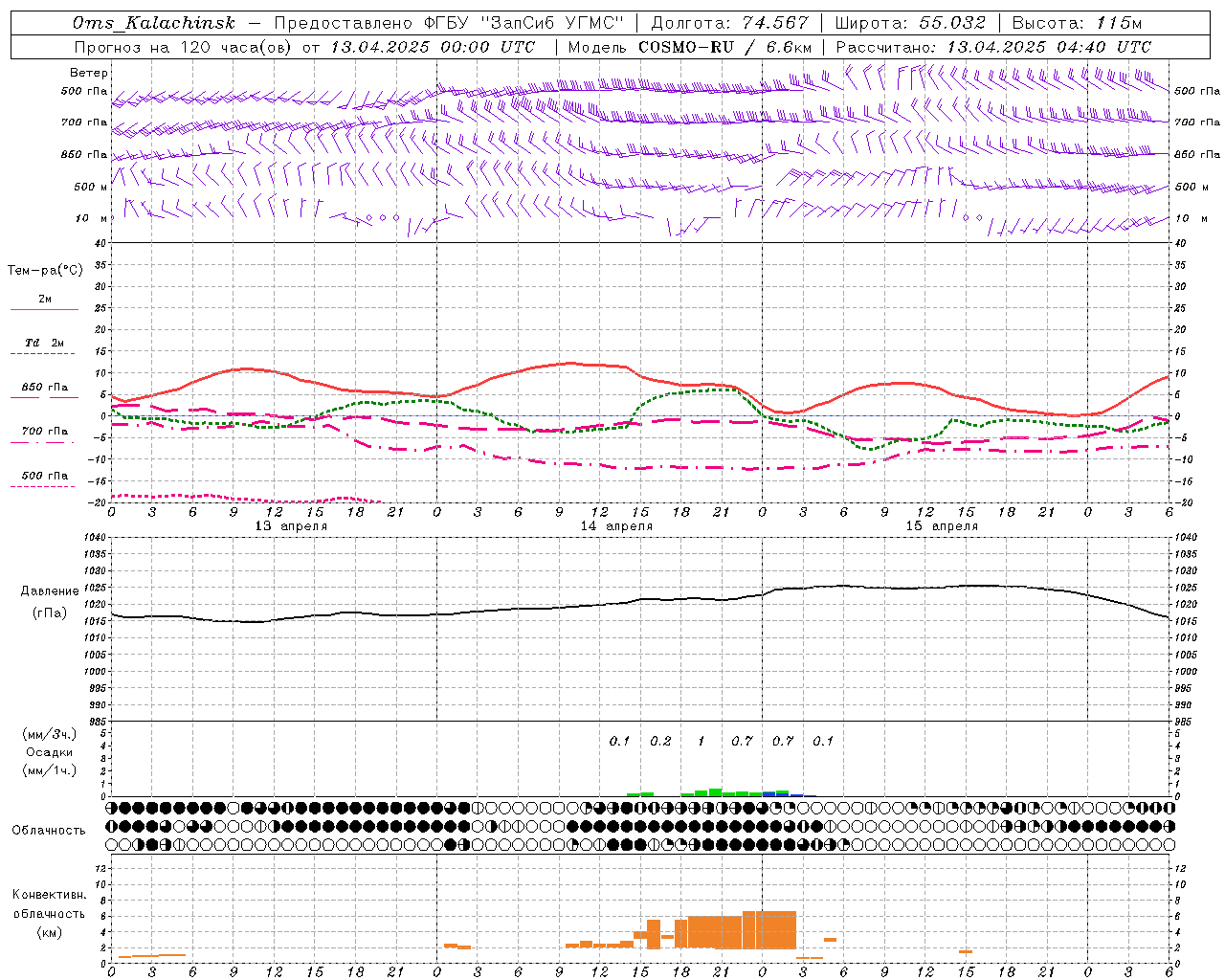This screenshot has width=1225, height=980.
Task: Click the precipitation amount value 1
Action: [702, 741]
